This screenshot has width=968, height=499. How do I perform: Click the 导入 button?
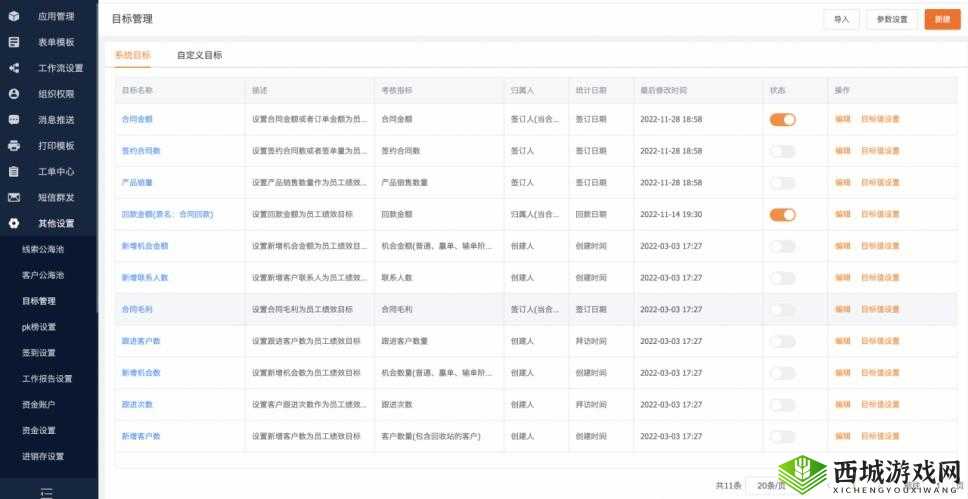841,19
